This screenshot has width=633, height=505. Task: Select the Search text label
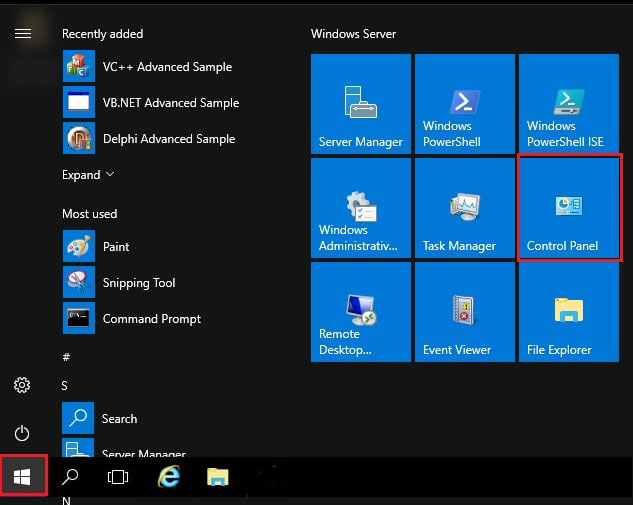(x=119, y=419)
